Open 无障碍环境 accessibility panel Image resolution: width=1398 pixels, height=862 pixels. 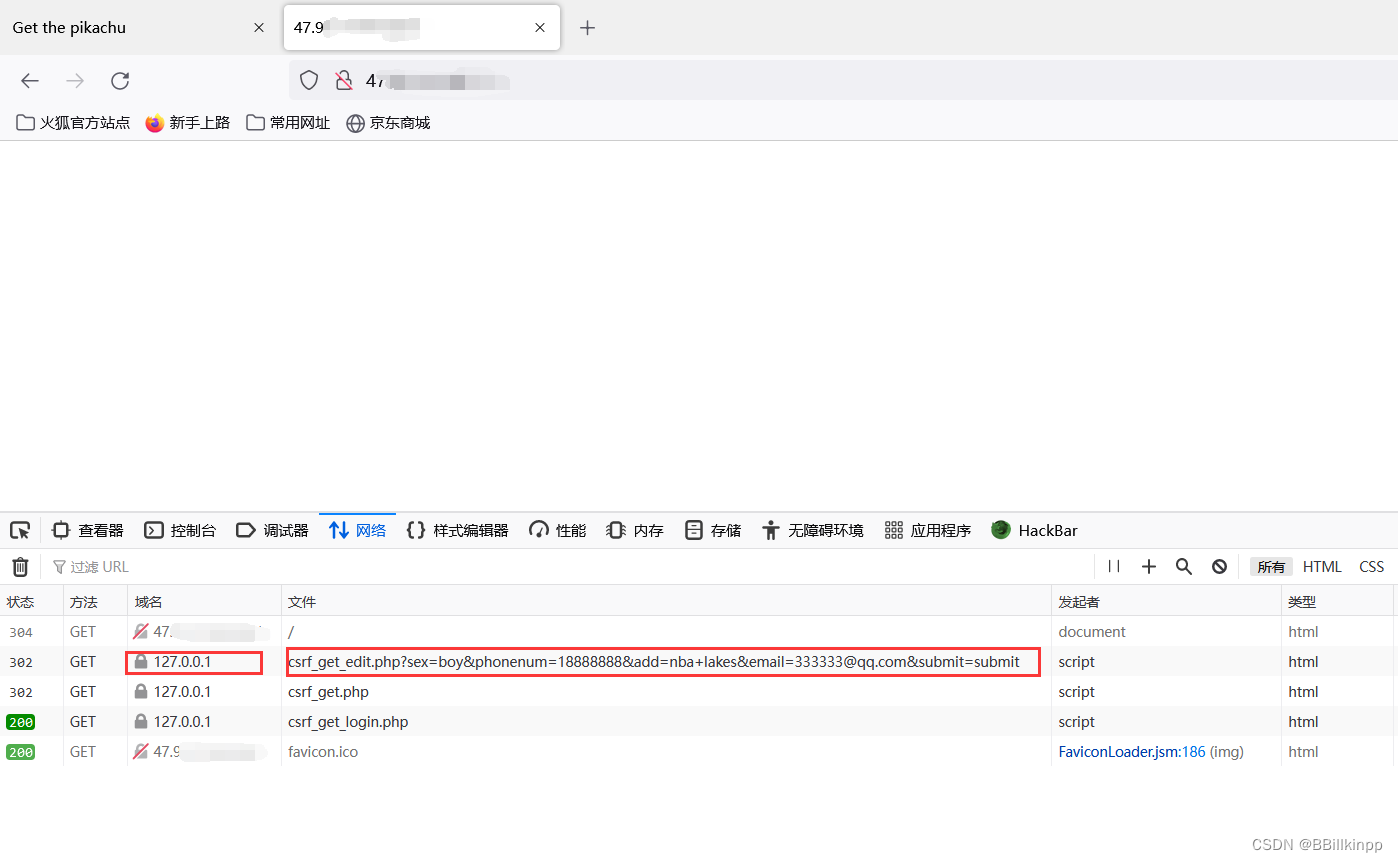812,530
